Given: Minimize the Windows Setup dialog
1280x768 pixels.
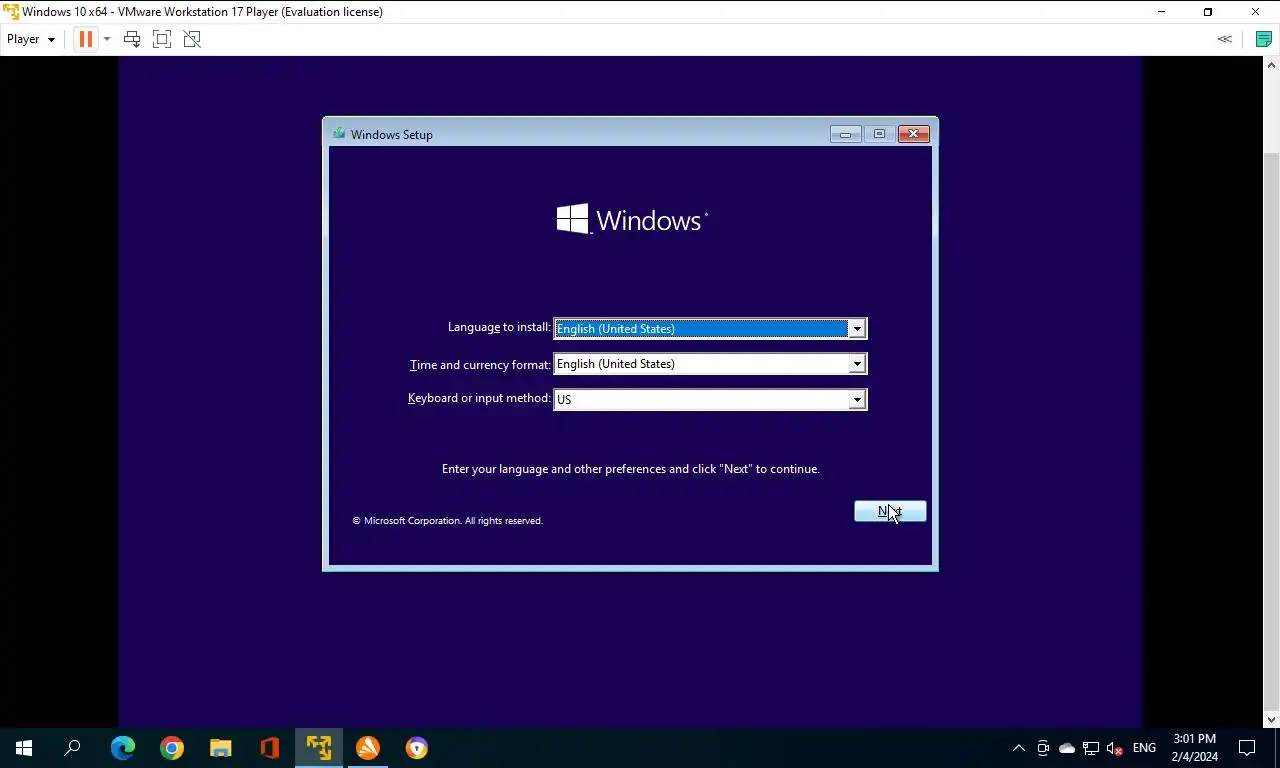Looking at the screenshot, I should tap(845, 134).
